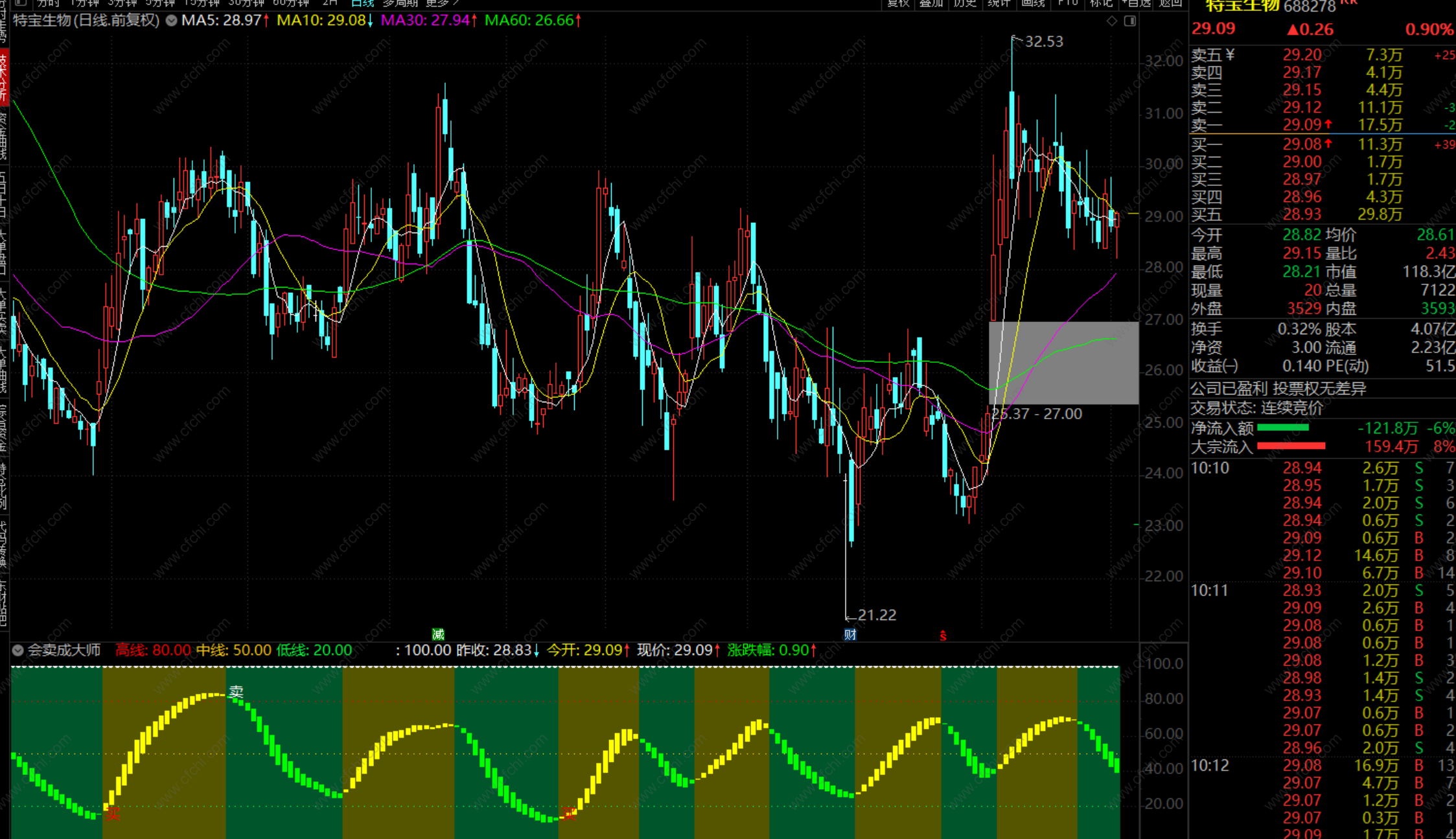This screenshot has height=839, width=1456.
Task: Click the gray 25.37 - 27.00 gap zone
Action: click(1063, 363)
